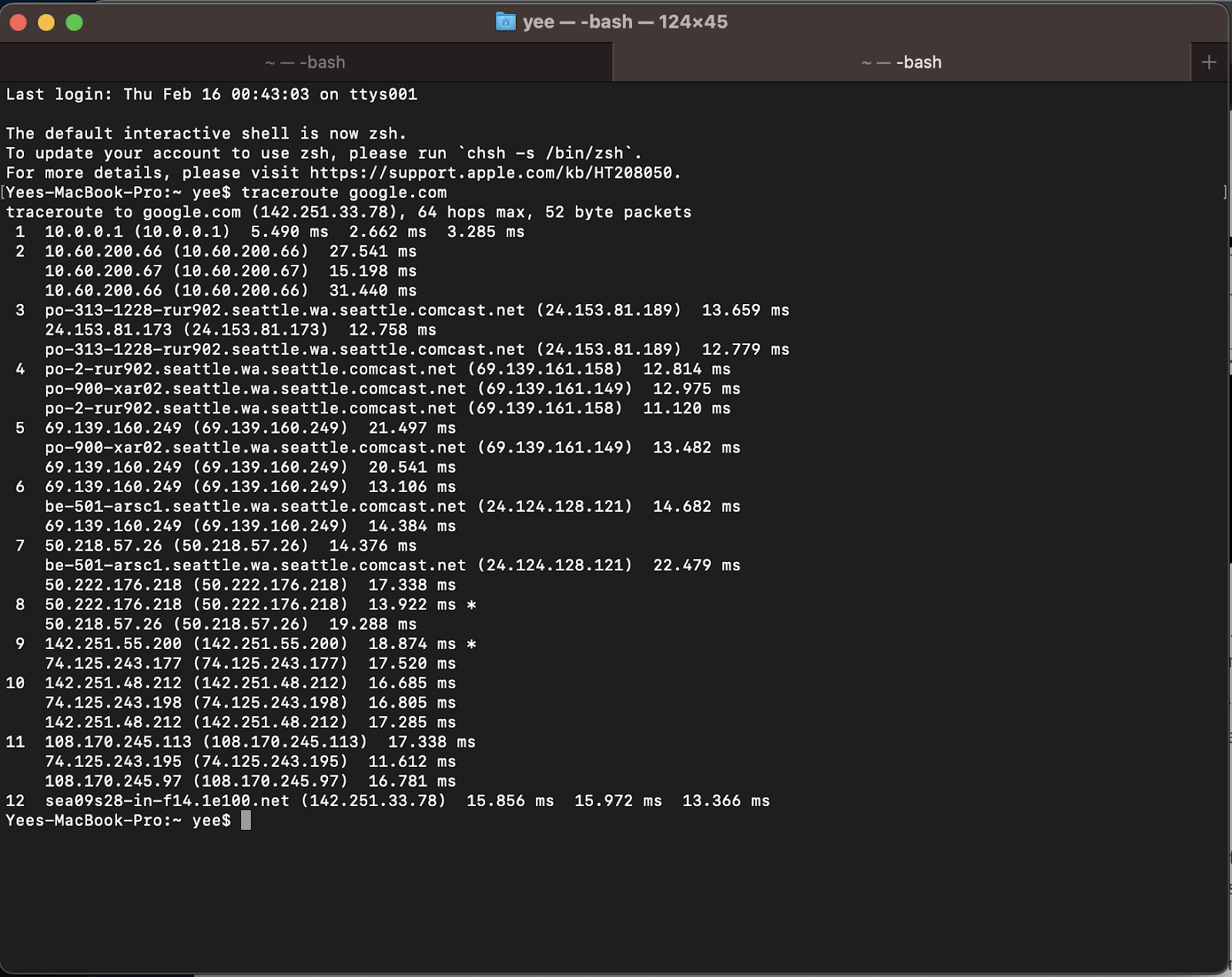Click the 108.170.245.97 row
The image size is (1232, 977).
(x=250, y=781)
